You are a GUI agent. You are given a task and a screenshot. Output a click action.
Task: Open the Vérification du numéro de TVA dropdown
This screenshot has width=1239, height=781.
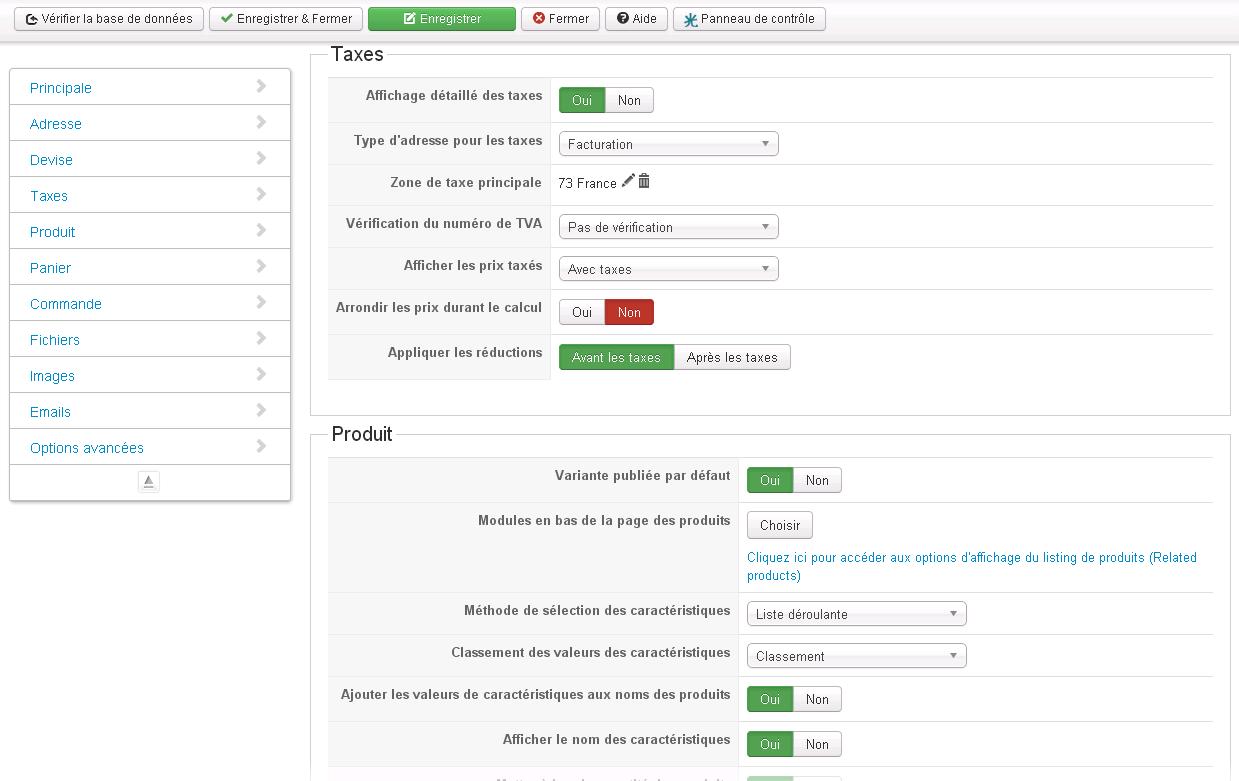pos(668,227)
